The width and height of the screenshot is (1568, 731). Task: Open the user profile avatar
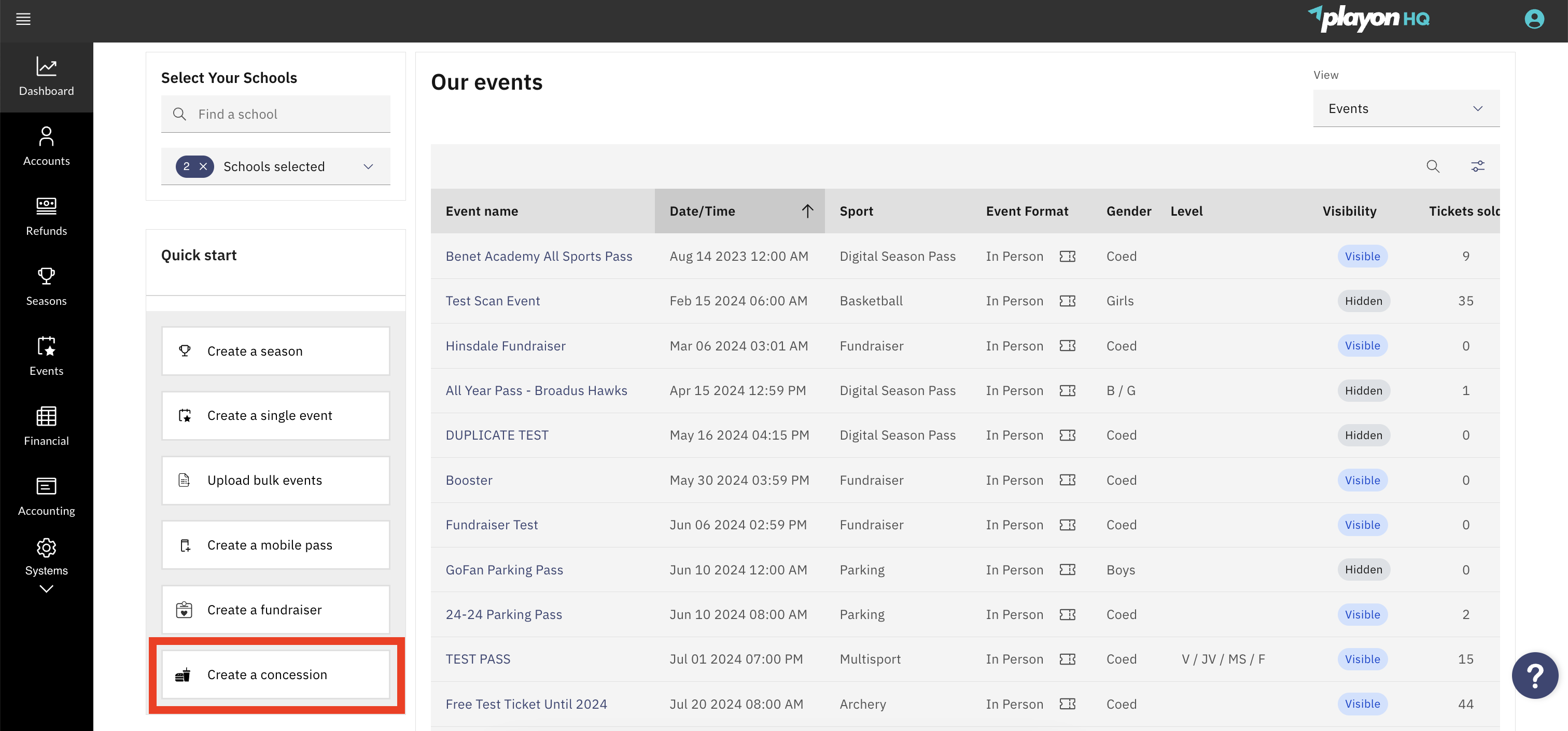(1534, 19)
